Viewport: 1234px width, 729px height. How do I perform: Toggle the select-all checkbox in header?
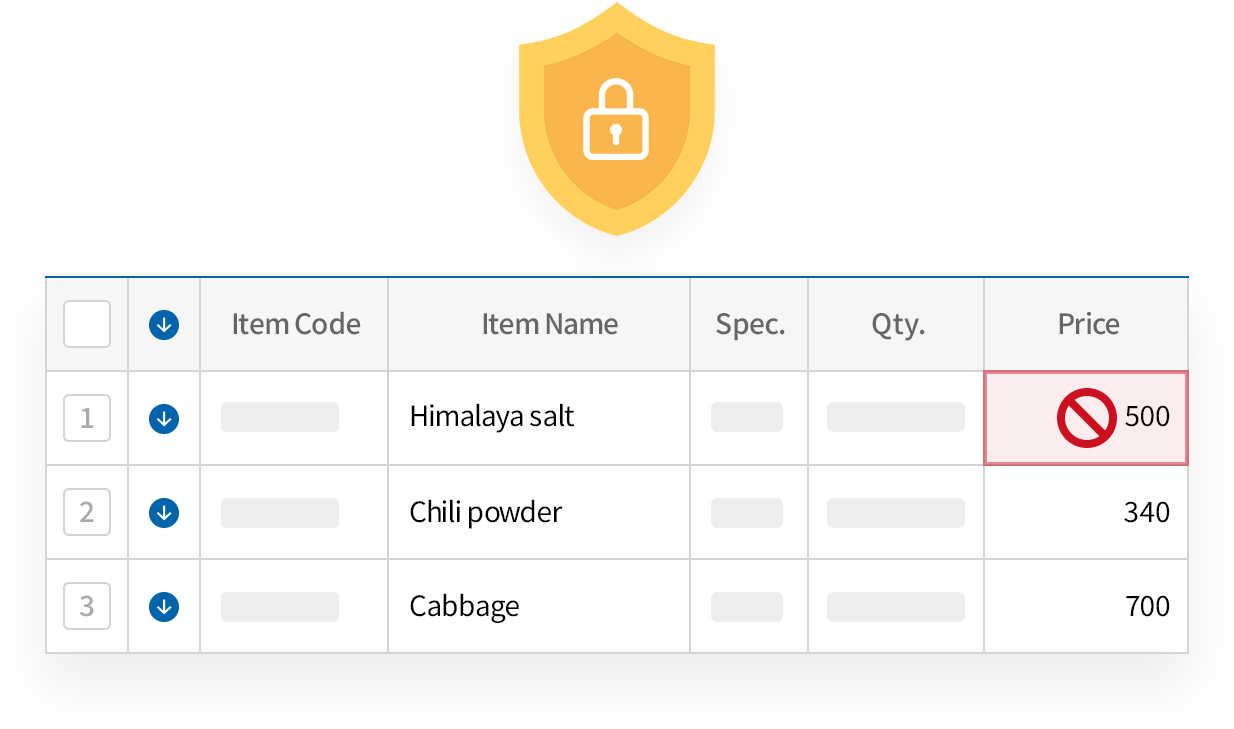[x=86, y=324]
